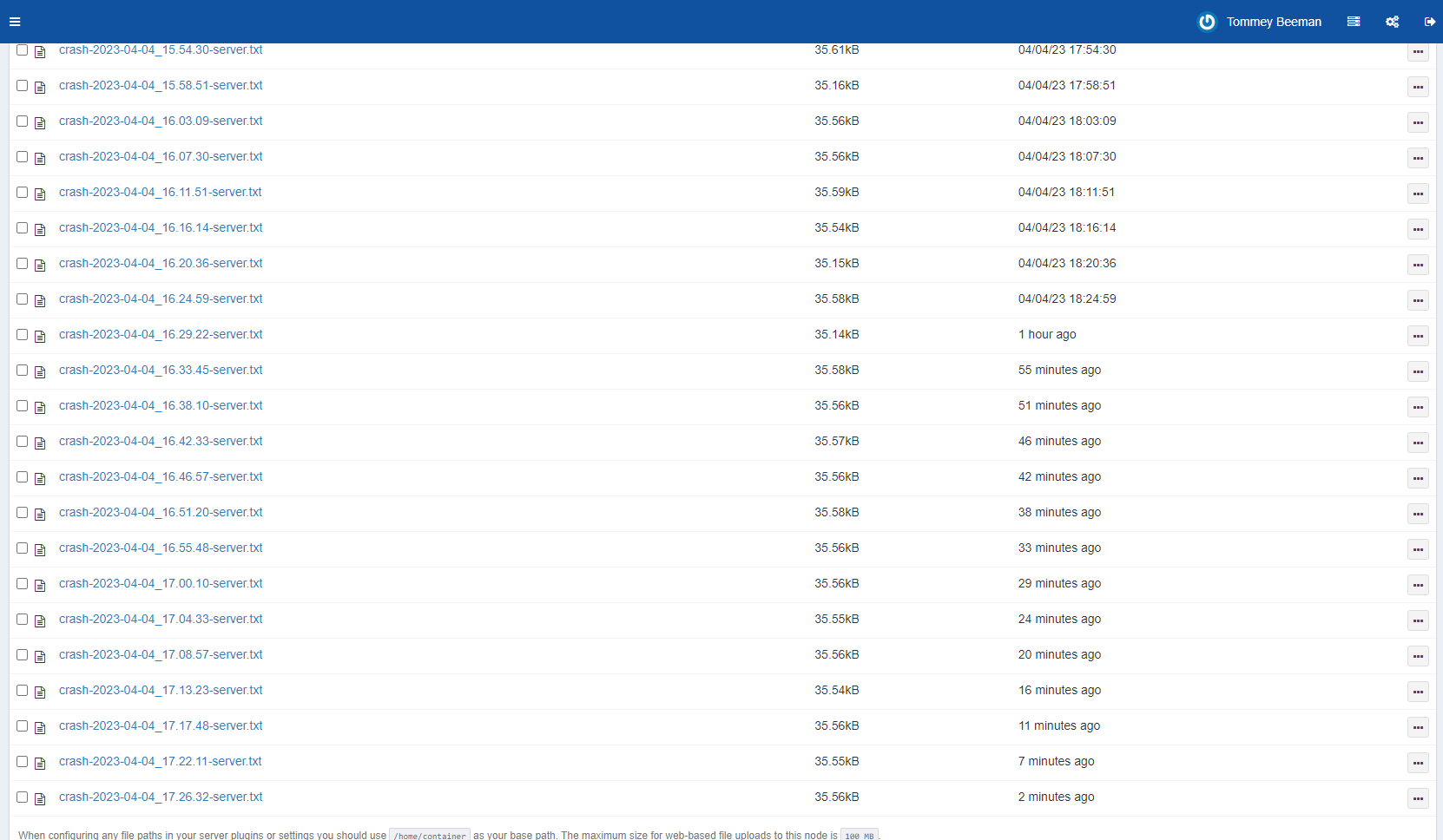Check crash-2023-04-04_16.42.33-server.txt row

point(22,442)
